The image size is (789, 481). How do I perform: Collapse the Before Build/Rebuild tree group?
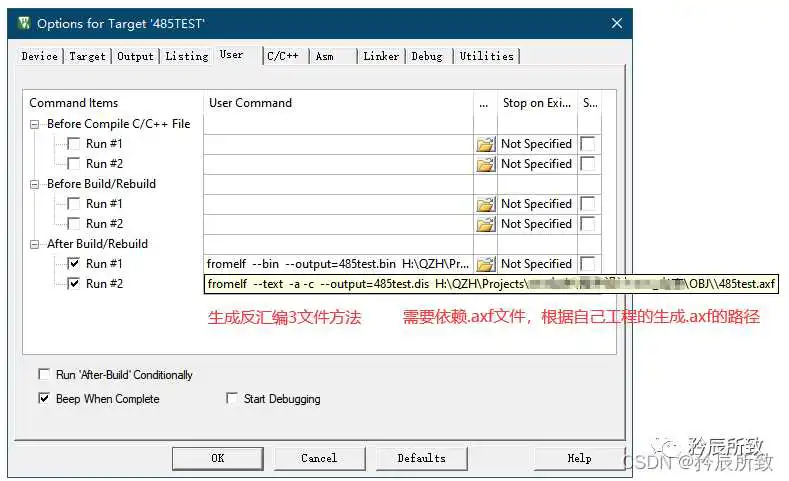coord(35,184)
